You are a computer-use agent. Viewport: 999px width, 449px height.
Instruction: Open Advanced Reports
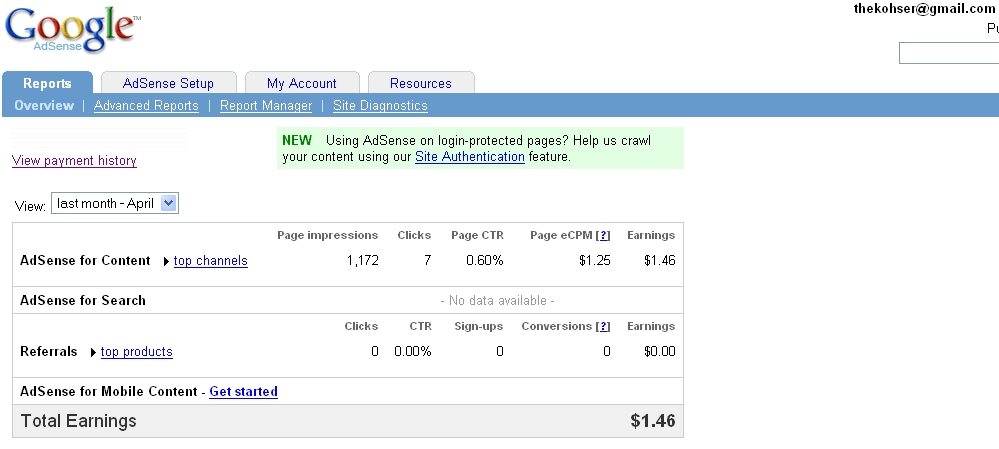click(x=146, y=106)
